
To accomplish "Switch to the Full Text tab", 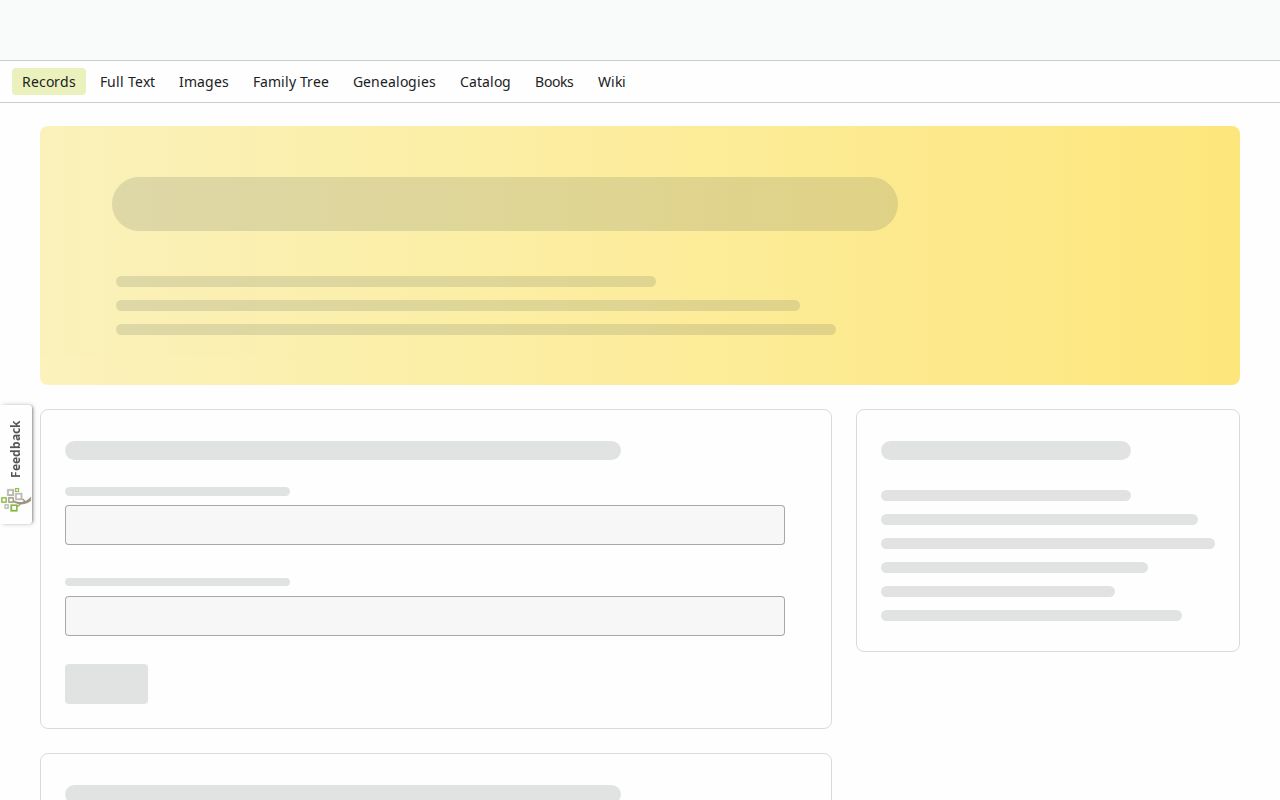I will [x=127, y=82].
